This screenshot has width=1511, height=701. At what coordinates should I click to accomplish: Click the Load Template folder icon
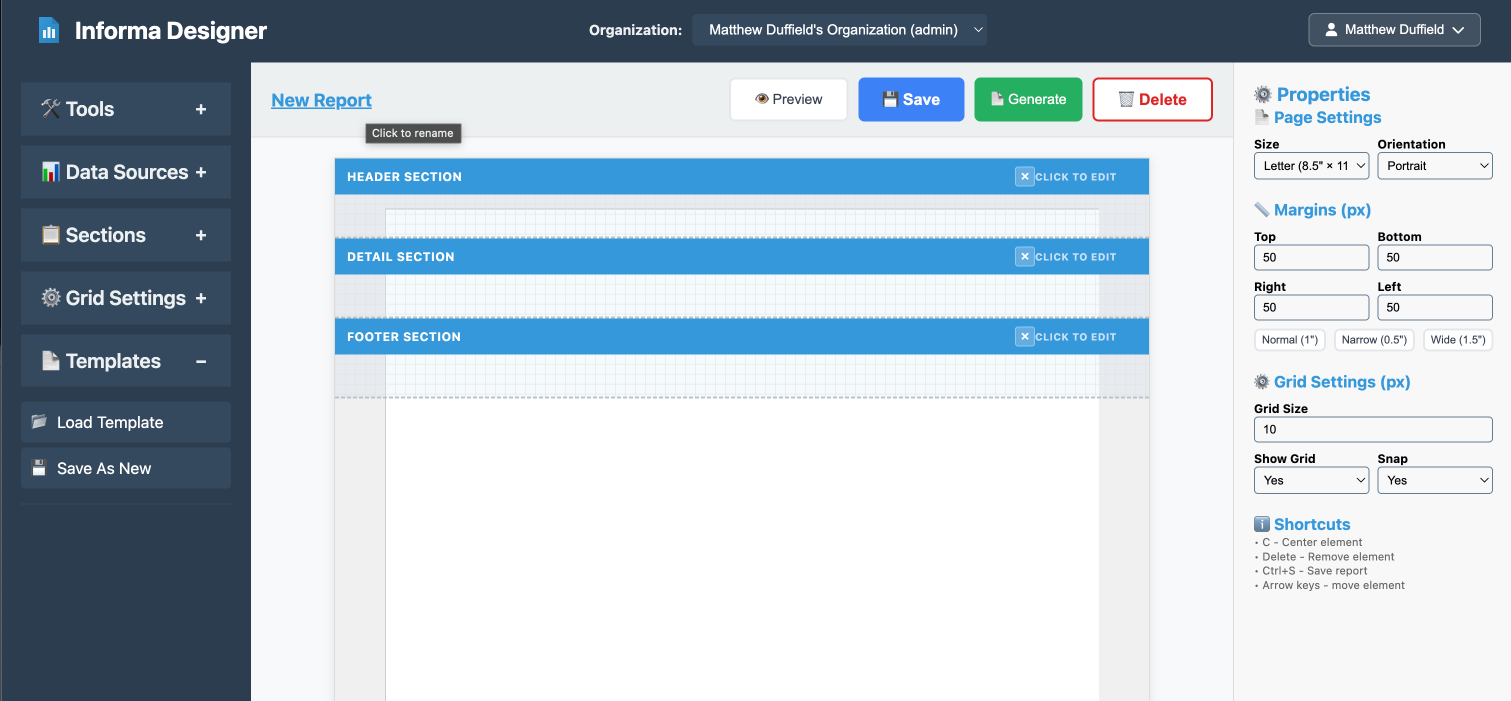[x=39, y=422]
